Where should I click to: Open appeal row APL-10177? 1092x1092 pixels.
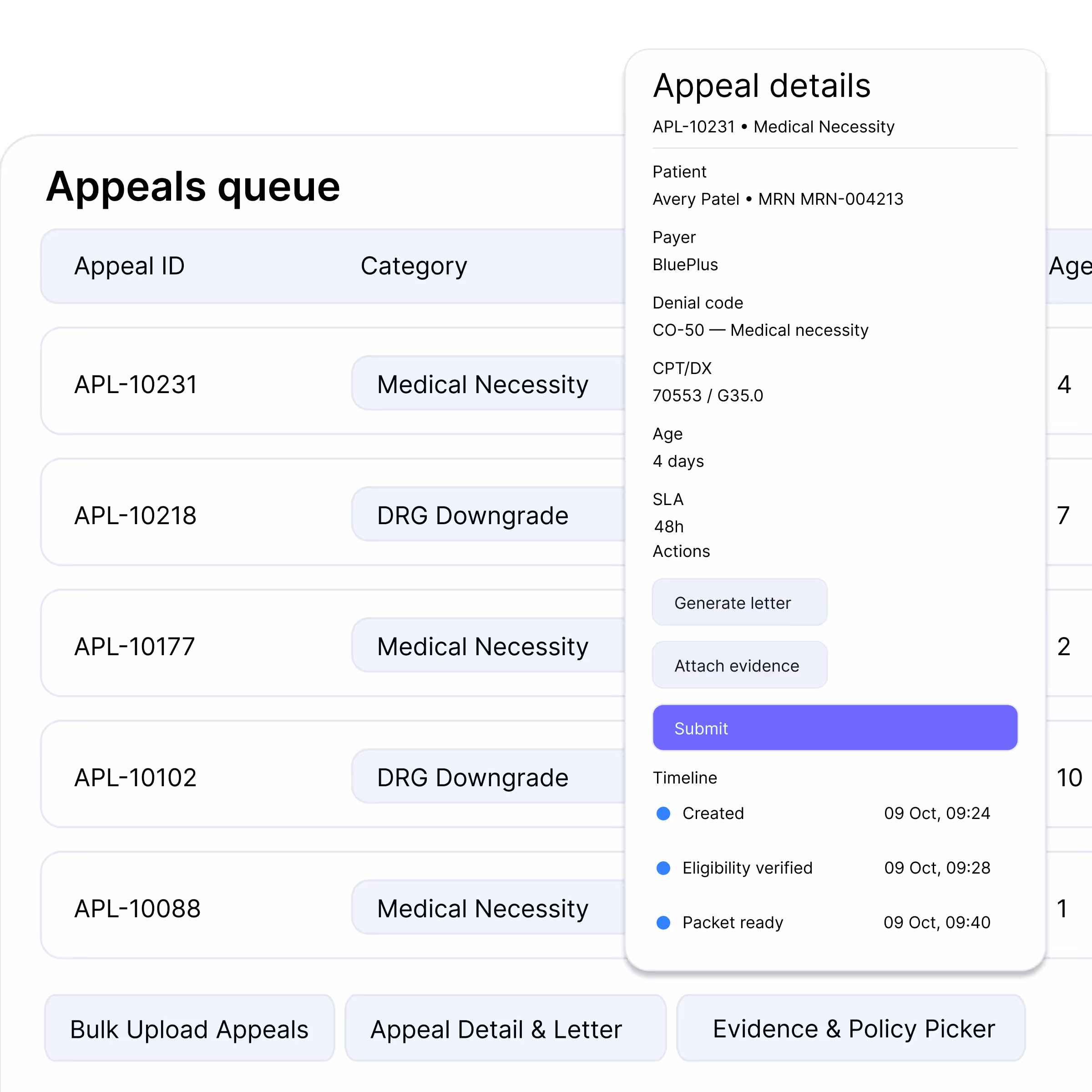coord(135,647)
